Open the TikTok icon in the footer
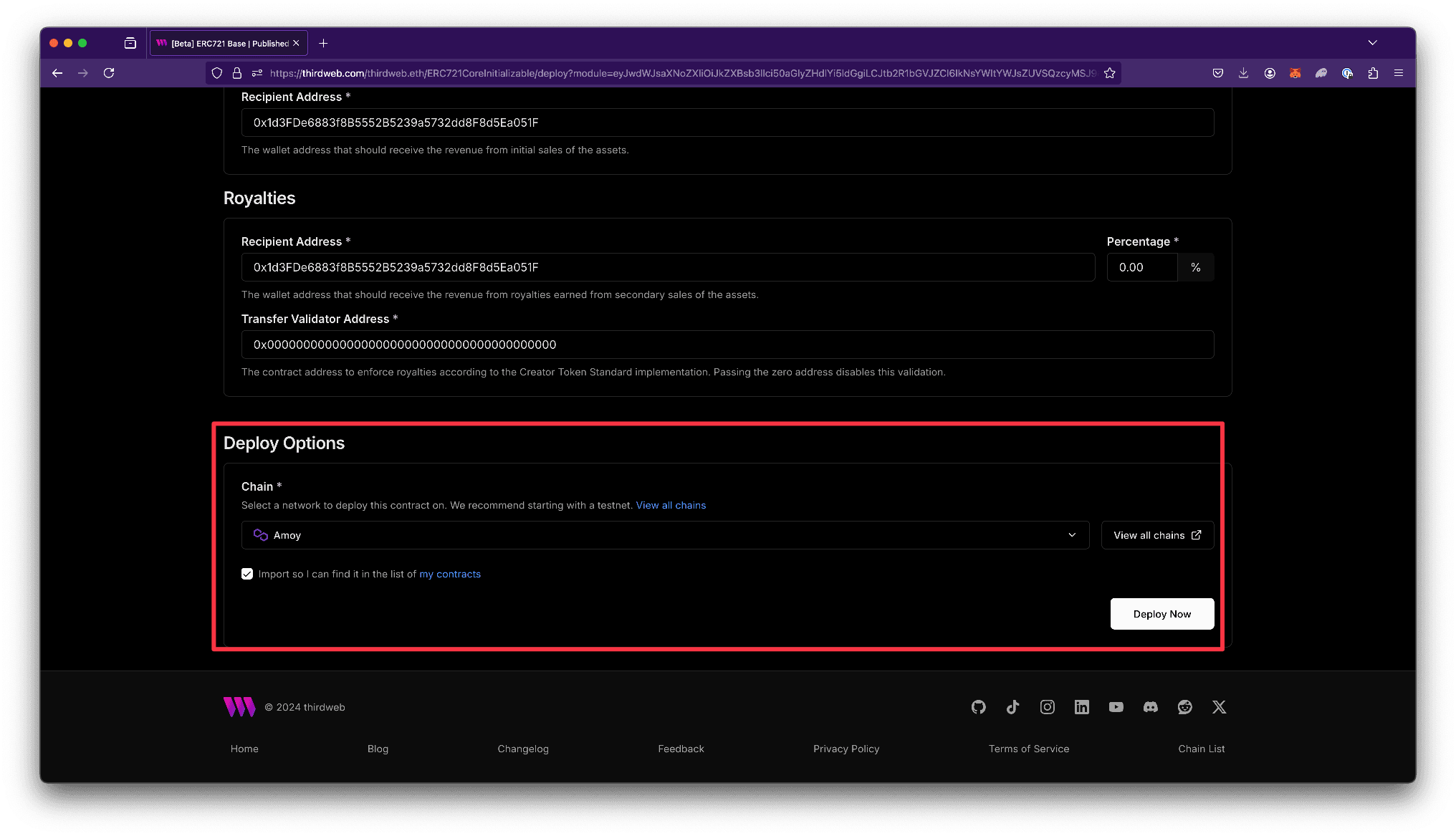 click(x=1012, y=707)
